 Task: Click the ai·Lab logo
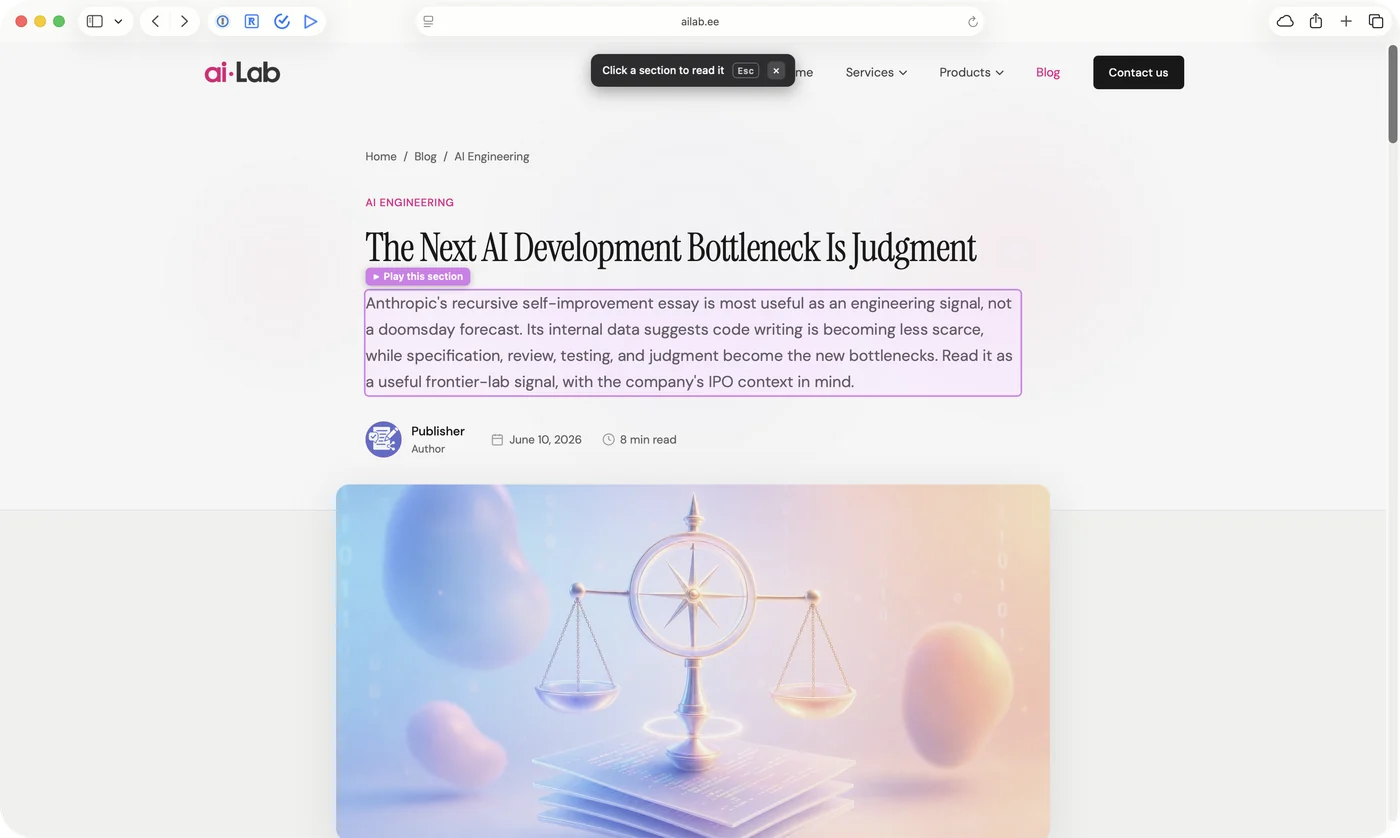(242, 72)
